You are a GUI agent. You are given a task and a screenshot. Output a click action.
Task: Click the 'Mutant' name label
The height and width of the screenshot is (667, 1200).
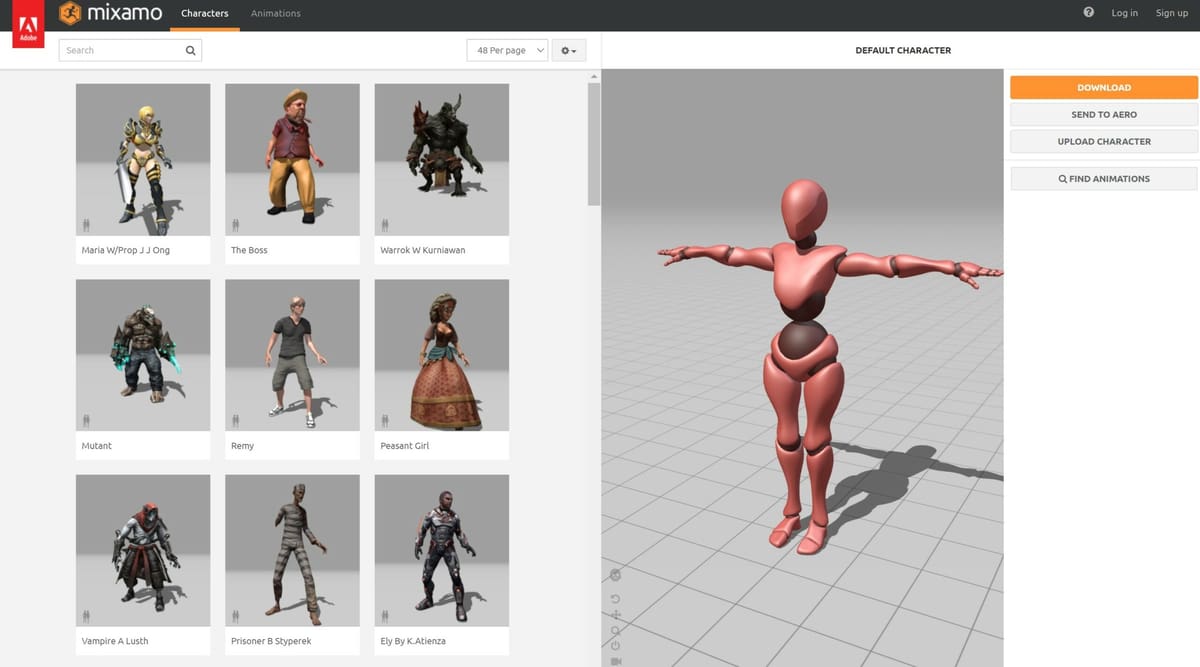[97, 446]
